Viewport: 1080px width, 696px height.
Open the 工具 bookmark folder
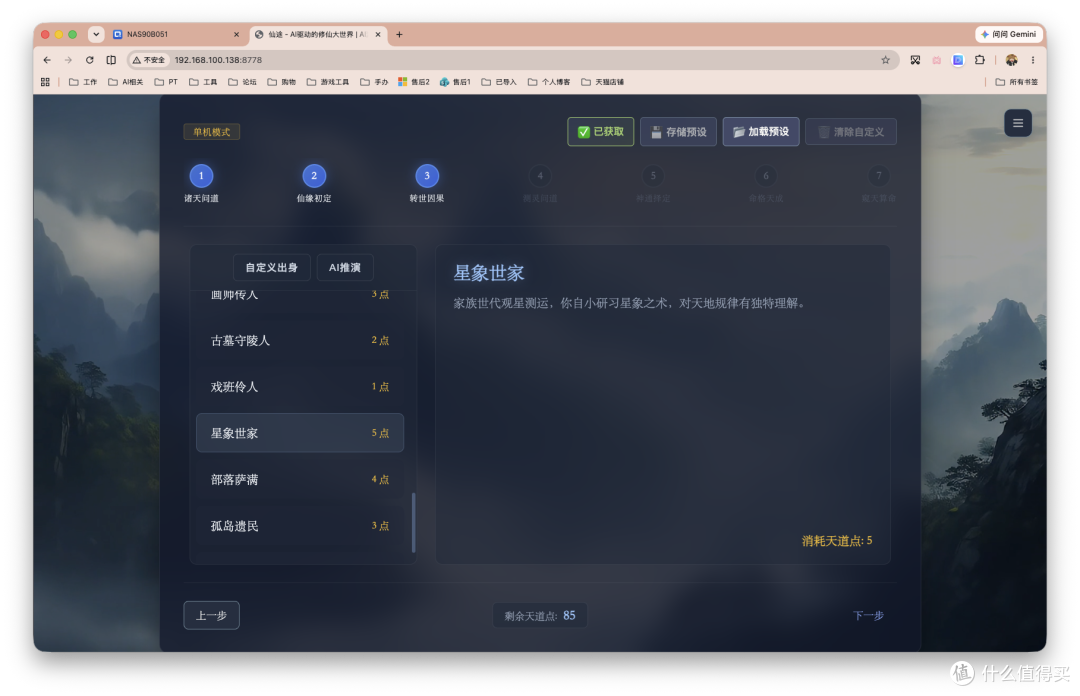(x=203, y=82)
